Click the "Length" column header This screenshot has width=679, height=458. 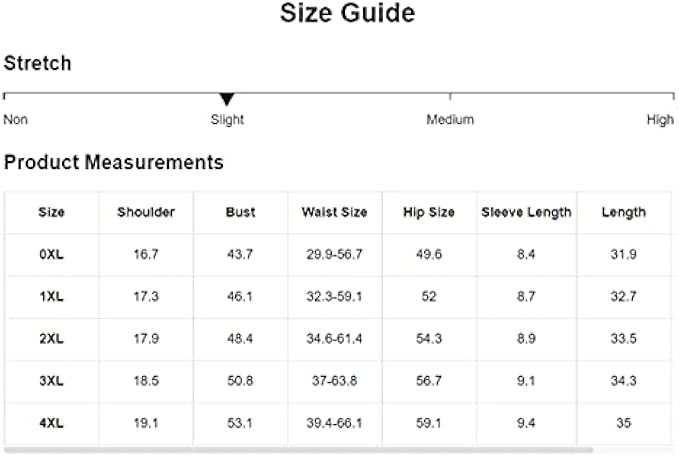(x=623, y=212)
